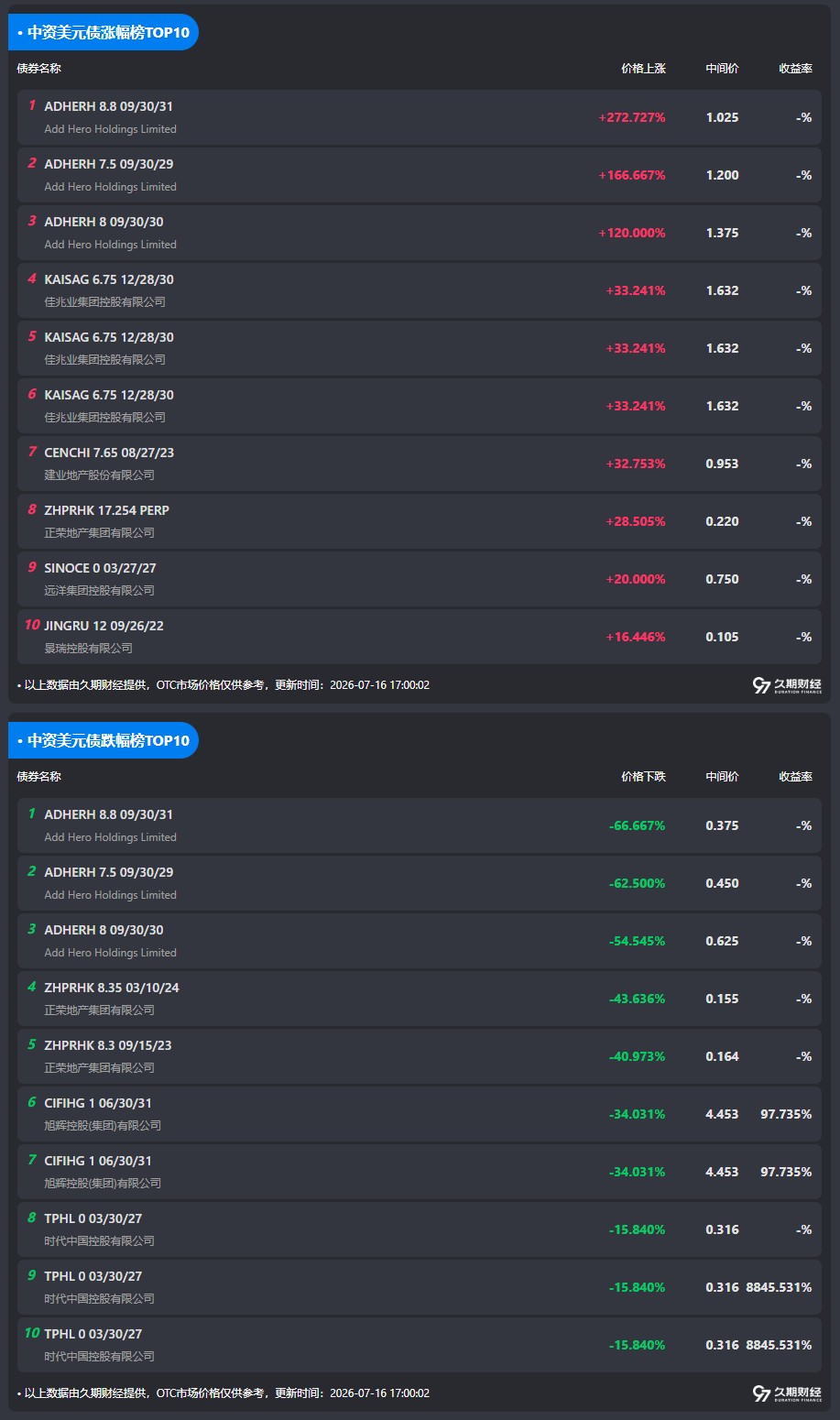Open the ZHPRHK 8.3 09/15/23 bond row

pos(420,1056)
